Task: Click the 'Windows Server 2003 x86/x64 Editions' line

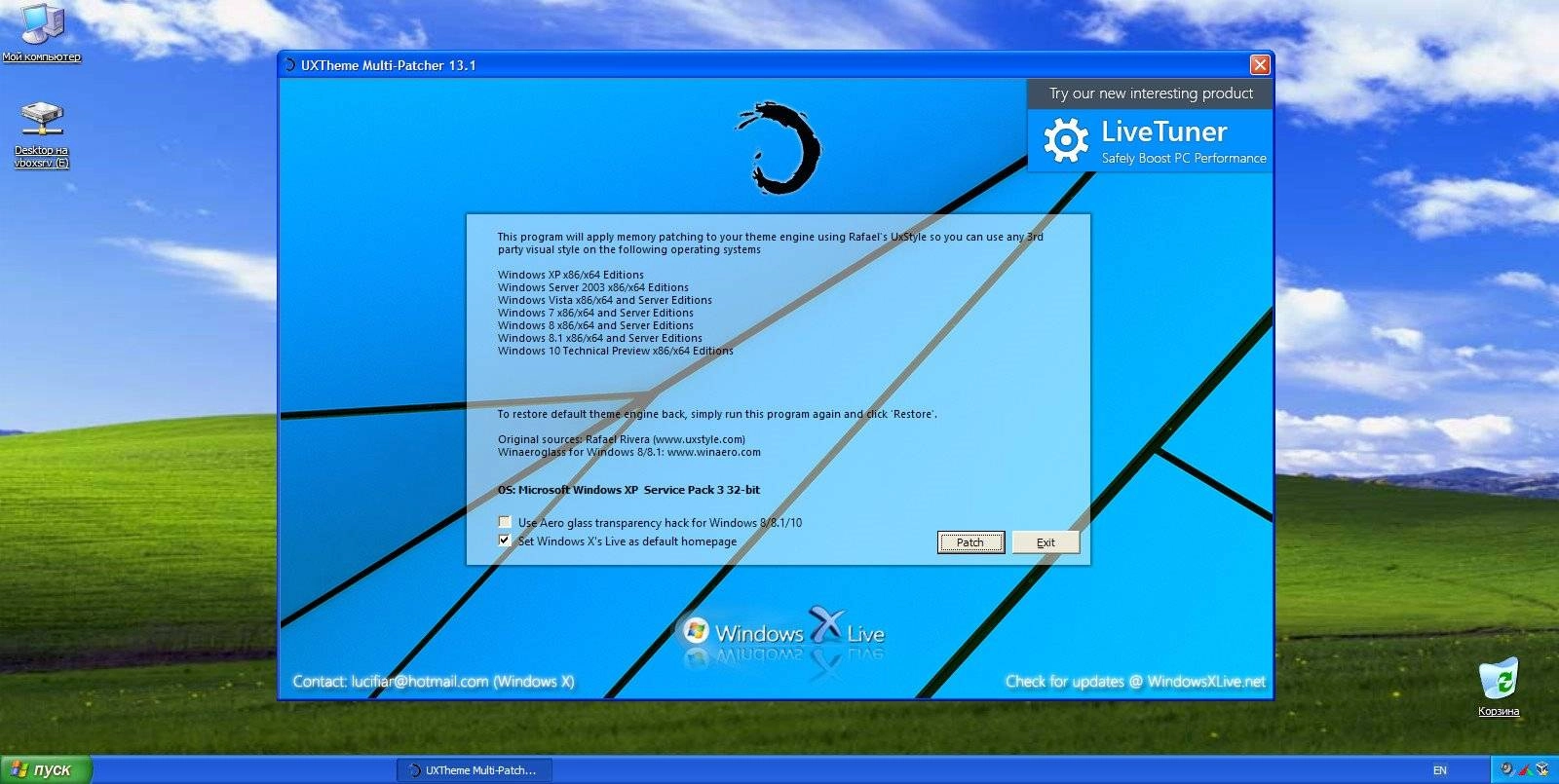Action: [x=593, y=287]
